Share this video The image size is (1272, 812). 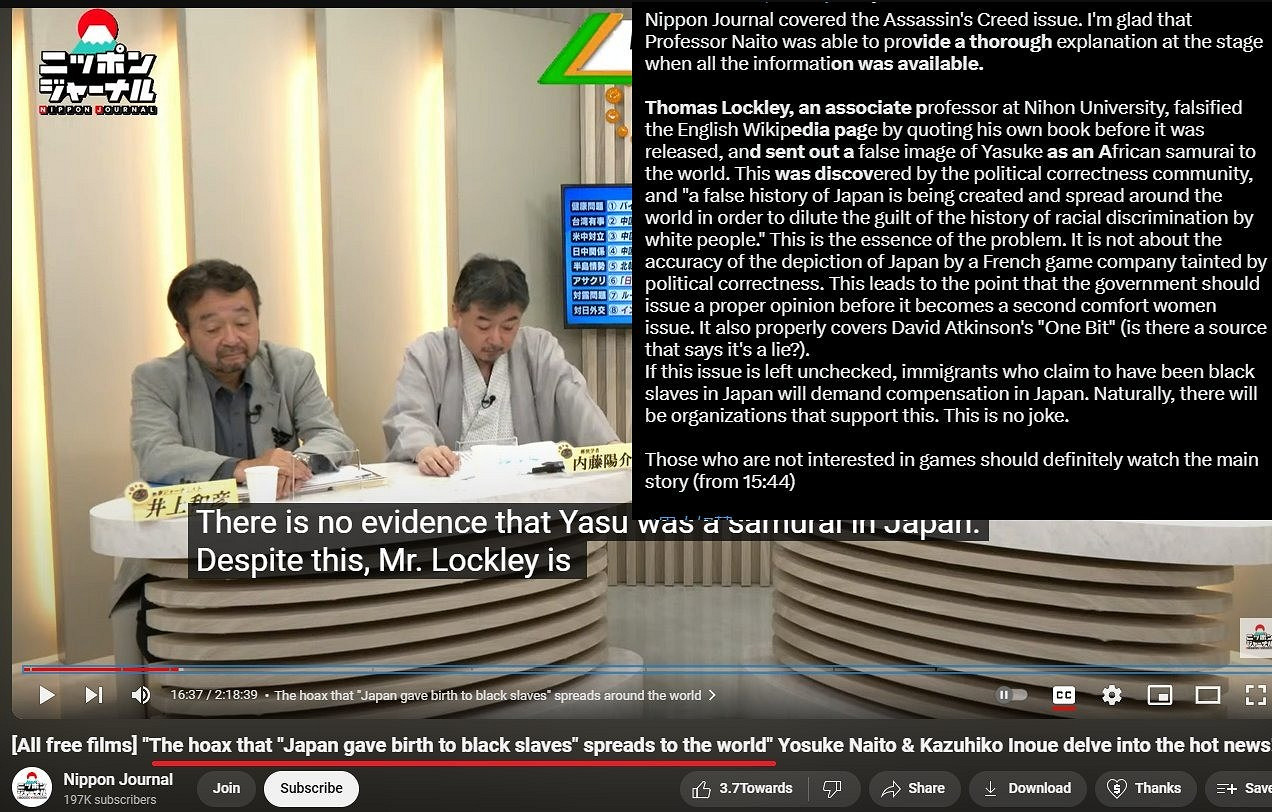pos(912,788)
